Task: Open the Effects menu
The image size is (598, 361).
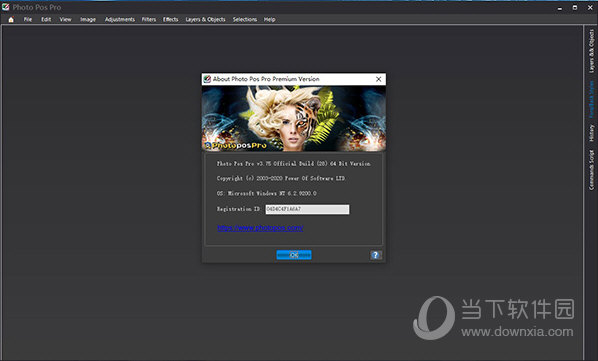Action: click(x=170, y=19)
